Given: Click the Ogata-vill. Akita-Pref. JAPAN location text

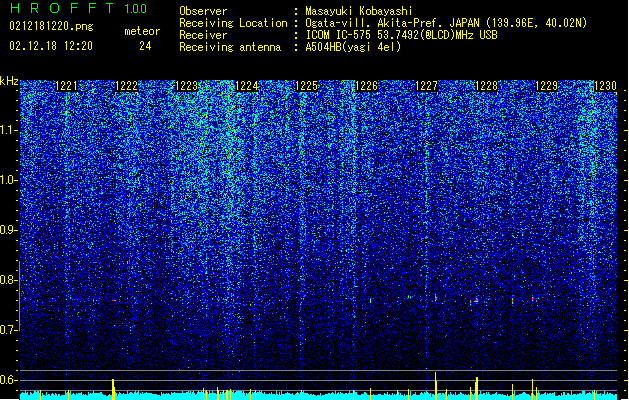Looking at the screenshot, I should [446, 23].
